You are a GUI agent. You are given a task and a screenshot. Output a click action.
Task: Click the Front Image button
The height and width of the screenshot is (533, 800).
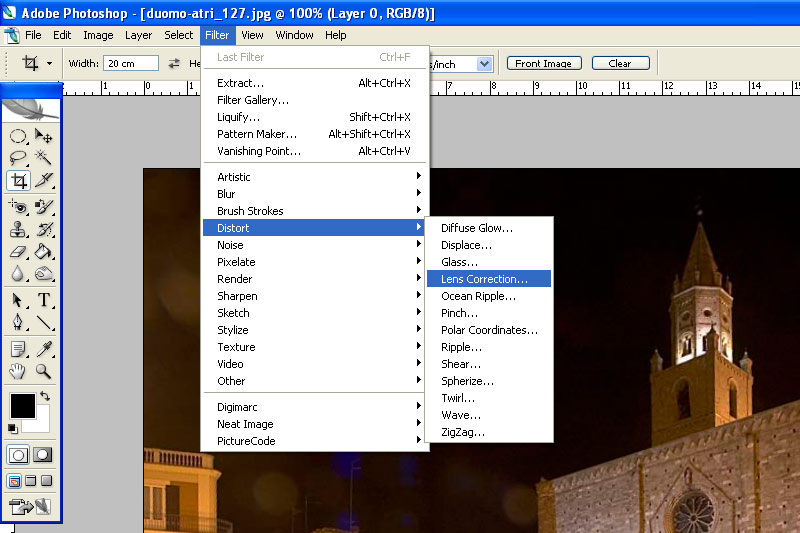[x=543, y=63]
